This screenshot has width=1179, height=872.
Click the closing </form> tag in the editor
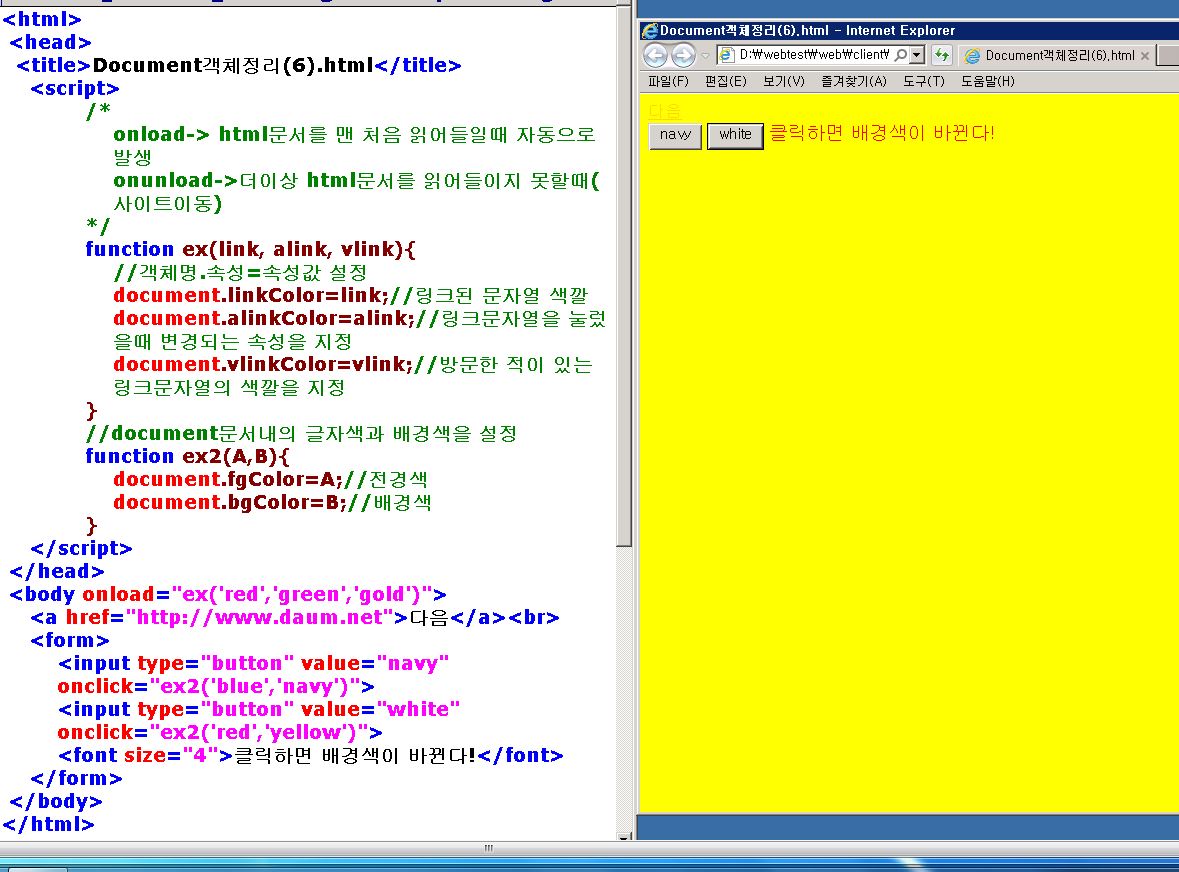click(x=76, y=779)
